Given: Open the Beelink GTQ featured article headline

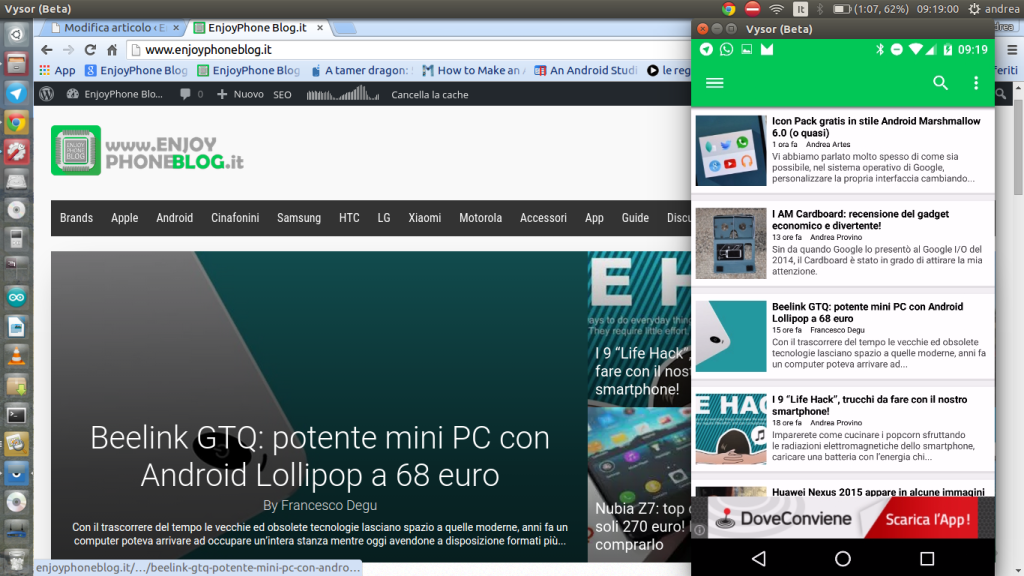Looking at the screenshot, I should pos(320,456).
